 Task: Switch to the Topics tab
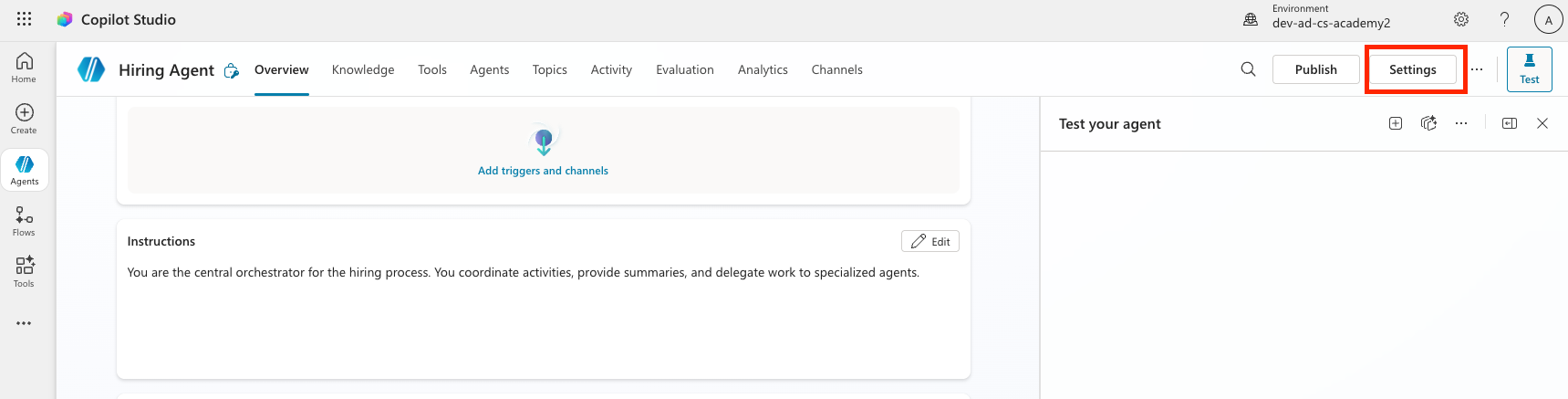click(549, 69)
